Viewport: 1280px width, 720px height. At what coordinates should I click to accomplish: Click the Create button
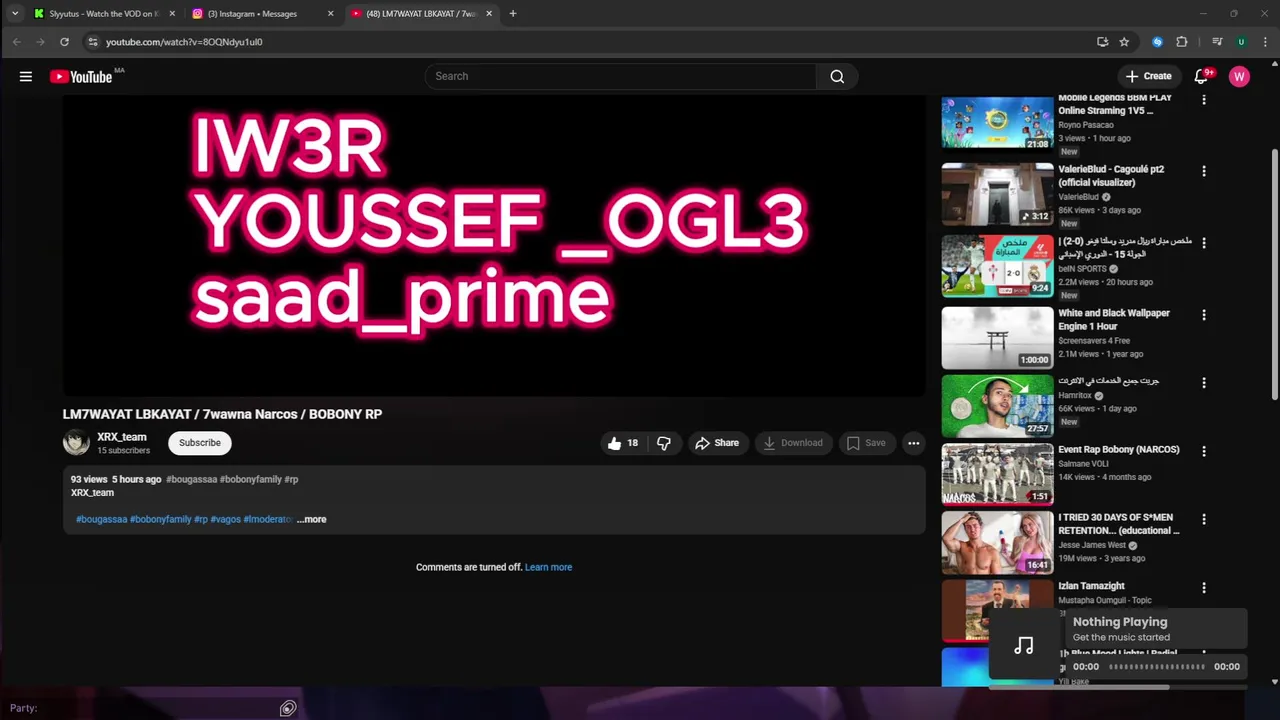(1148, 76)
